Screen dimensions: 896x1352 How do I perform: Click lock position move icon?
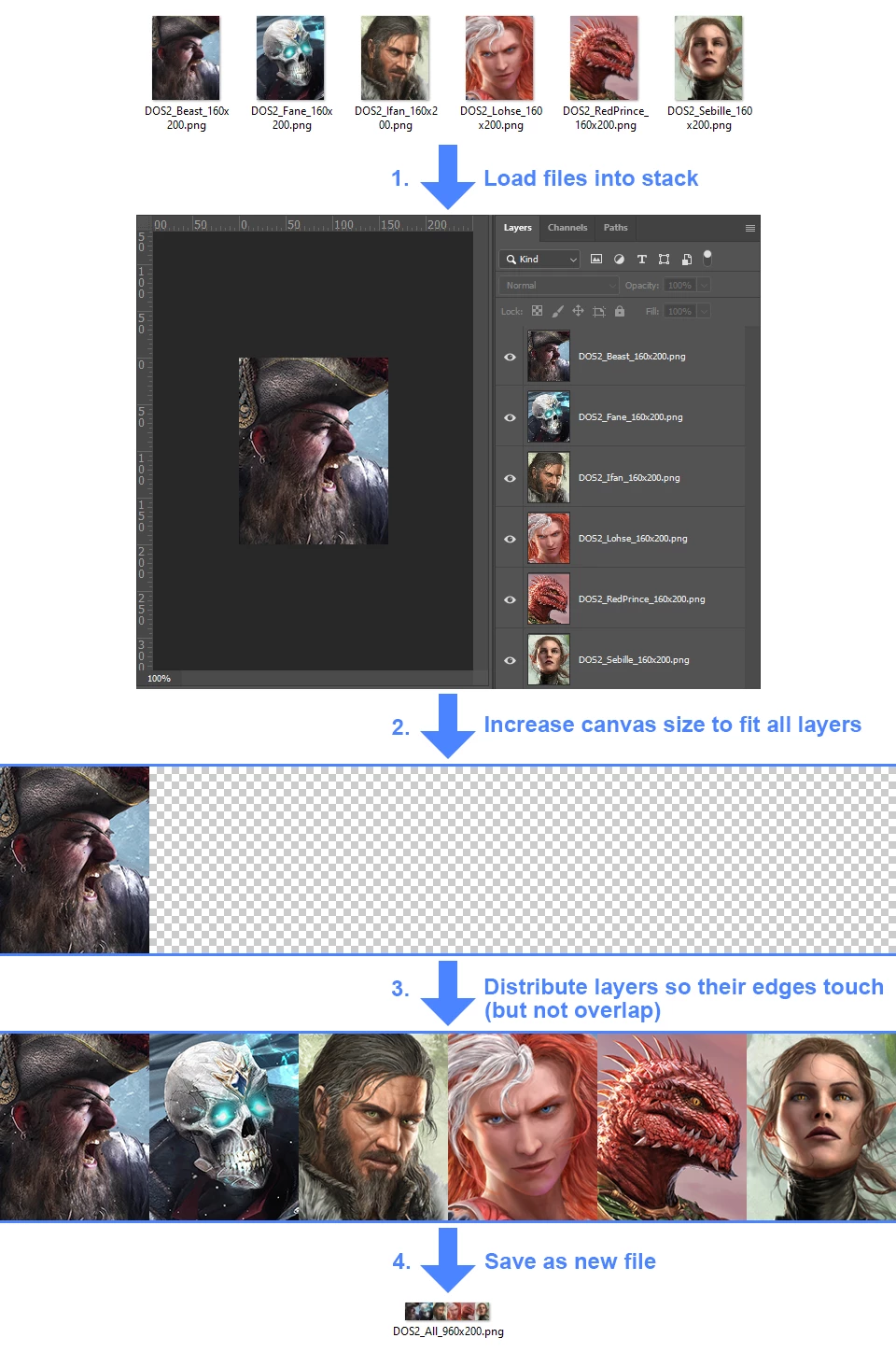click(x=578, y=311)
